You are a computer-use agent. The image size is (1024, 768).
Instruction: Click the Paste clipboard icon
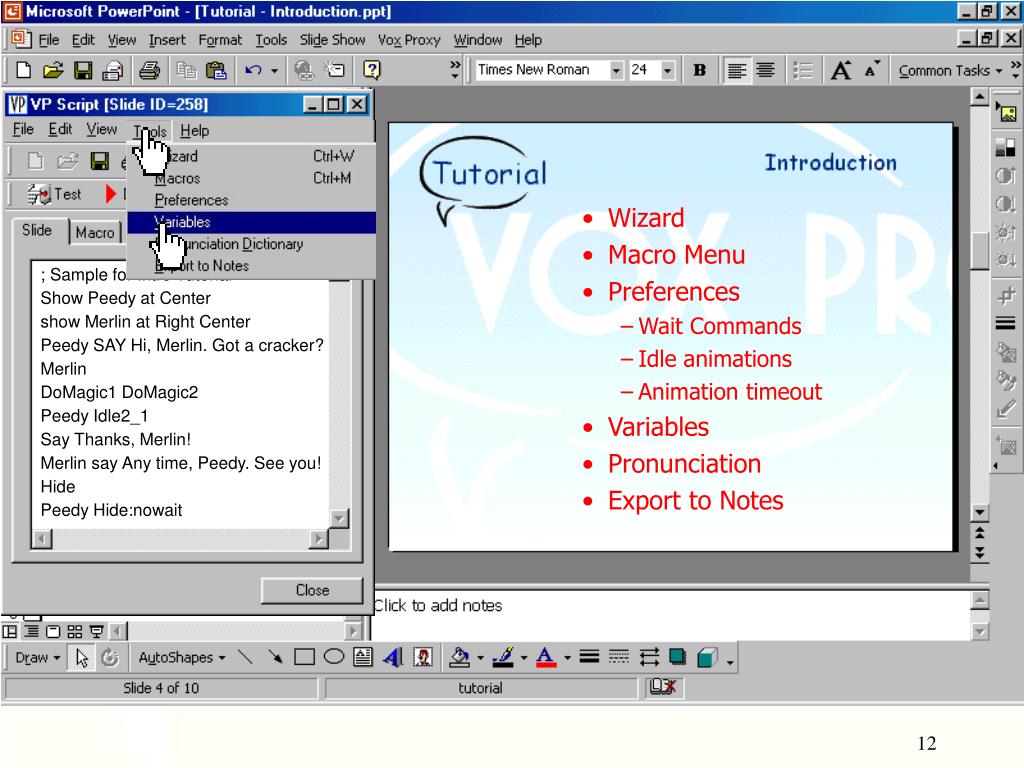216,70
